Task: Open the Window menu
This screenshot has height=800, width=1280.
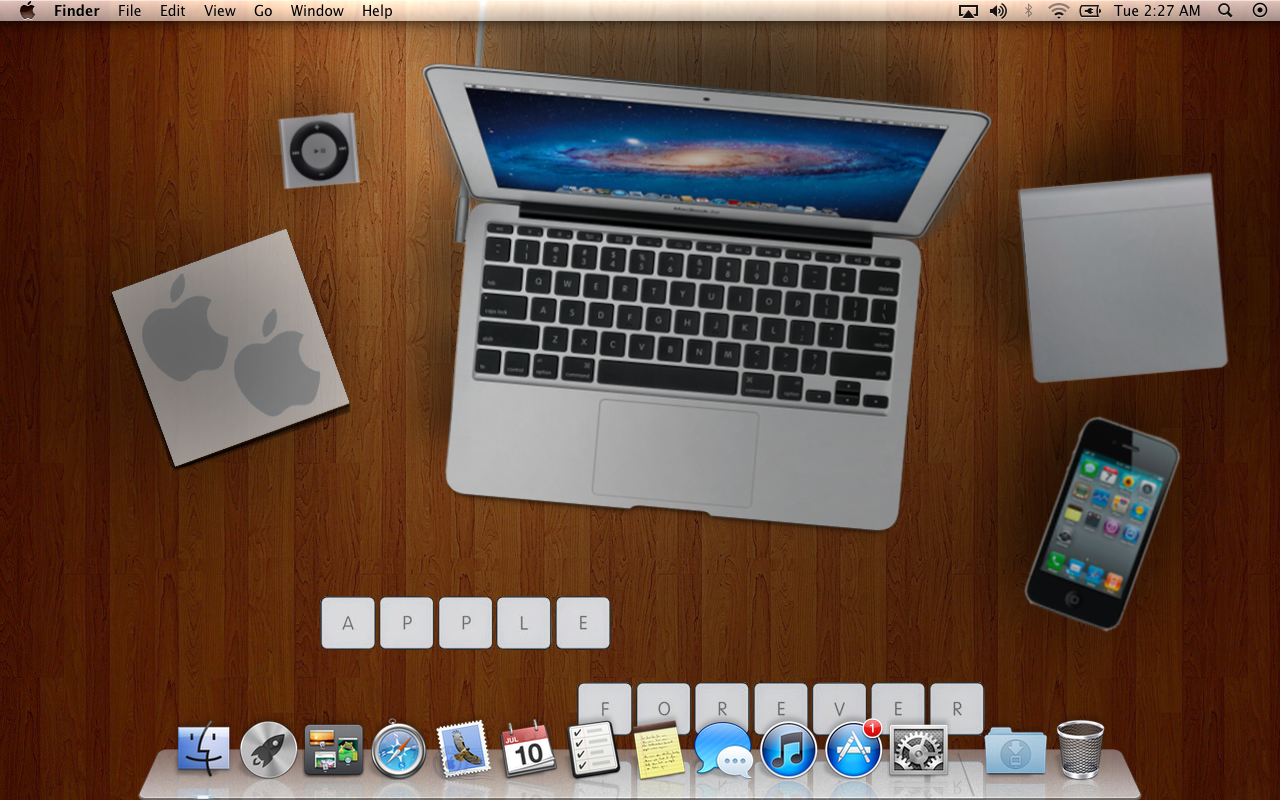Action: tap(317, 11)
